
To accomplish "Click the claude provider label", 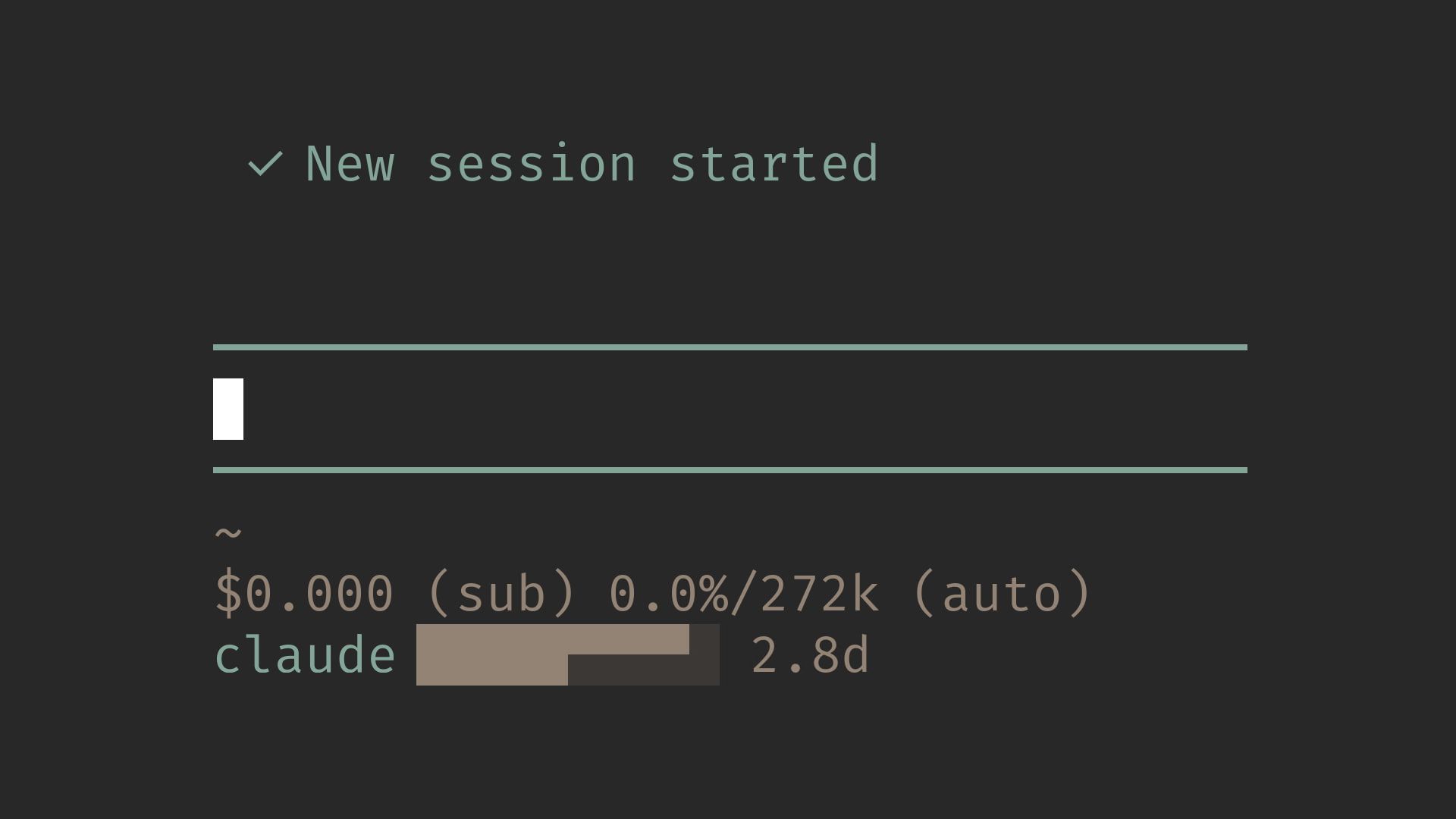I will pyautogui.click(x=305, y=655).
